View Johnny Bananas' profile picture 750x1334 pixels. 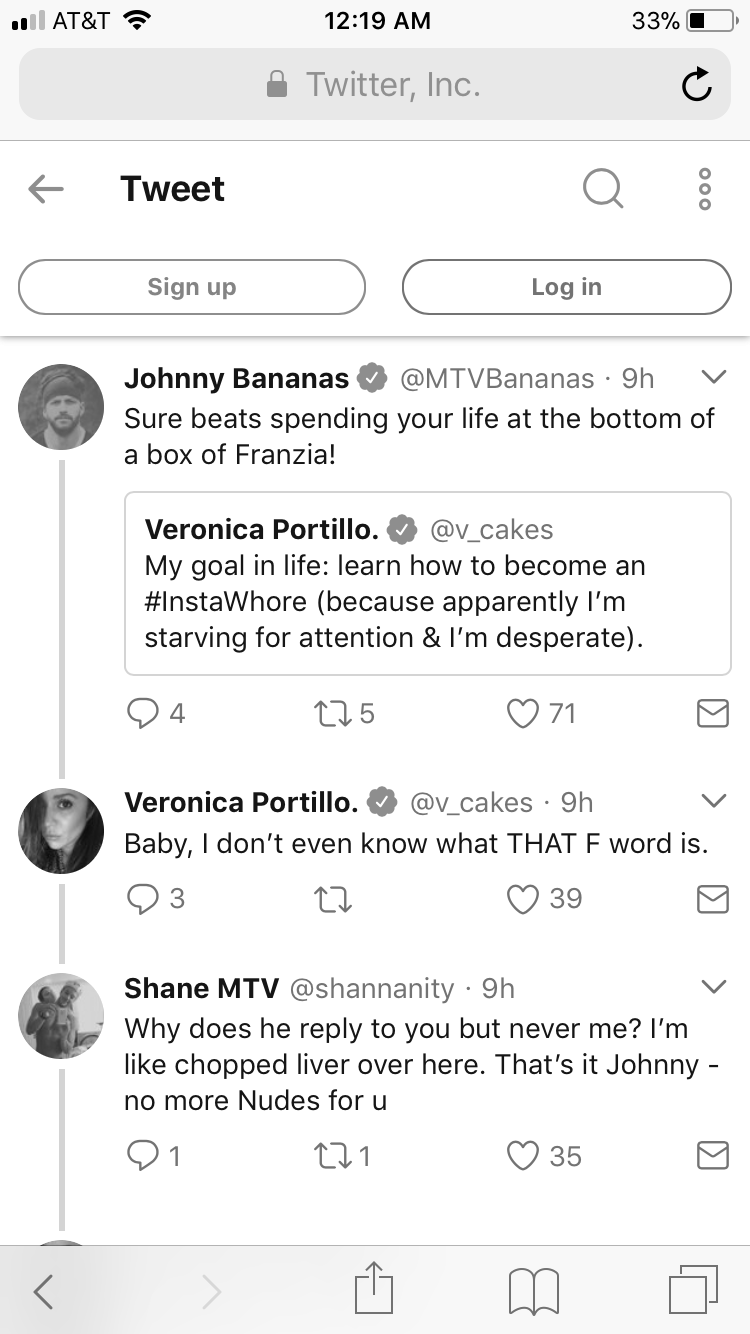pos(61,406)
